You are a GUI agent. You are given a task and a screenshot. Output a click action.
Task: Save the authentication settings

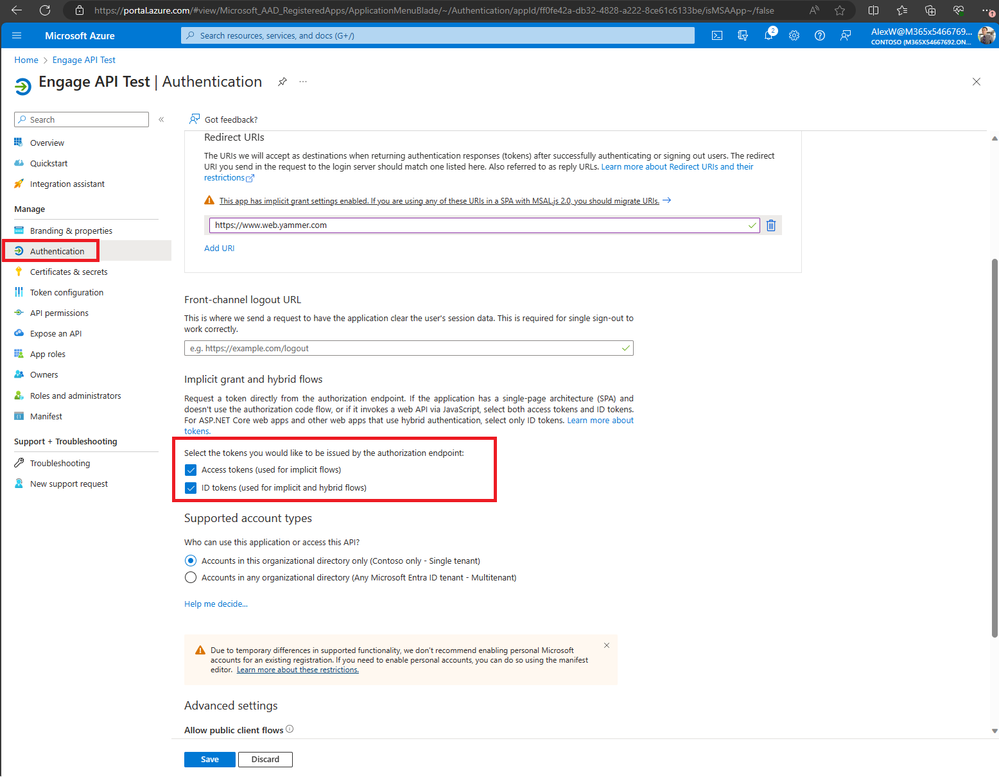click(x=210, y=759)
